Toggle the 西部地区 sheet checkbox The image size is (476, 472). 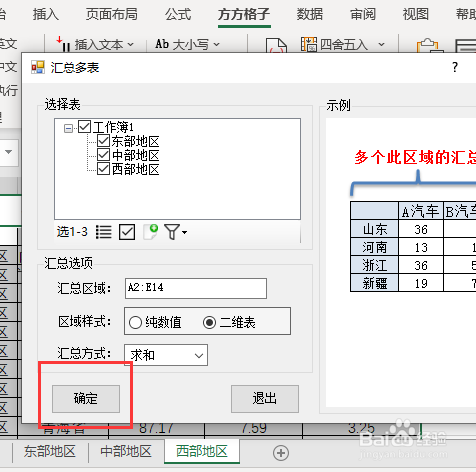103,169
